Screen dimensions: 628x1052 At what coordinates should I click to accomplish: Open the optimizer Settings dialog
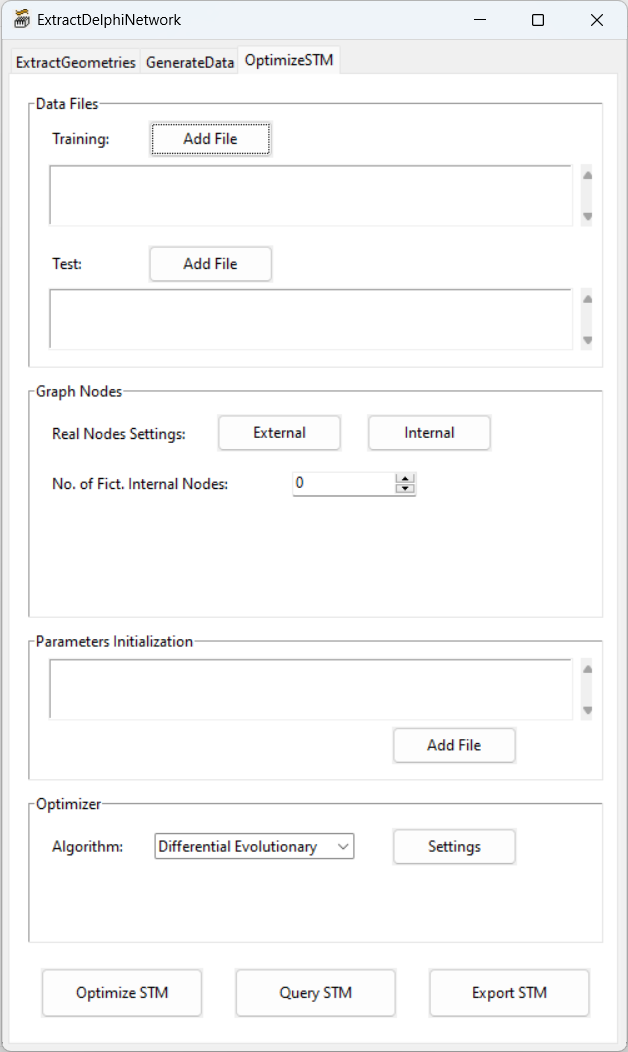click(x=454, y=846)
